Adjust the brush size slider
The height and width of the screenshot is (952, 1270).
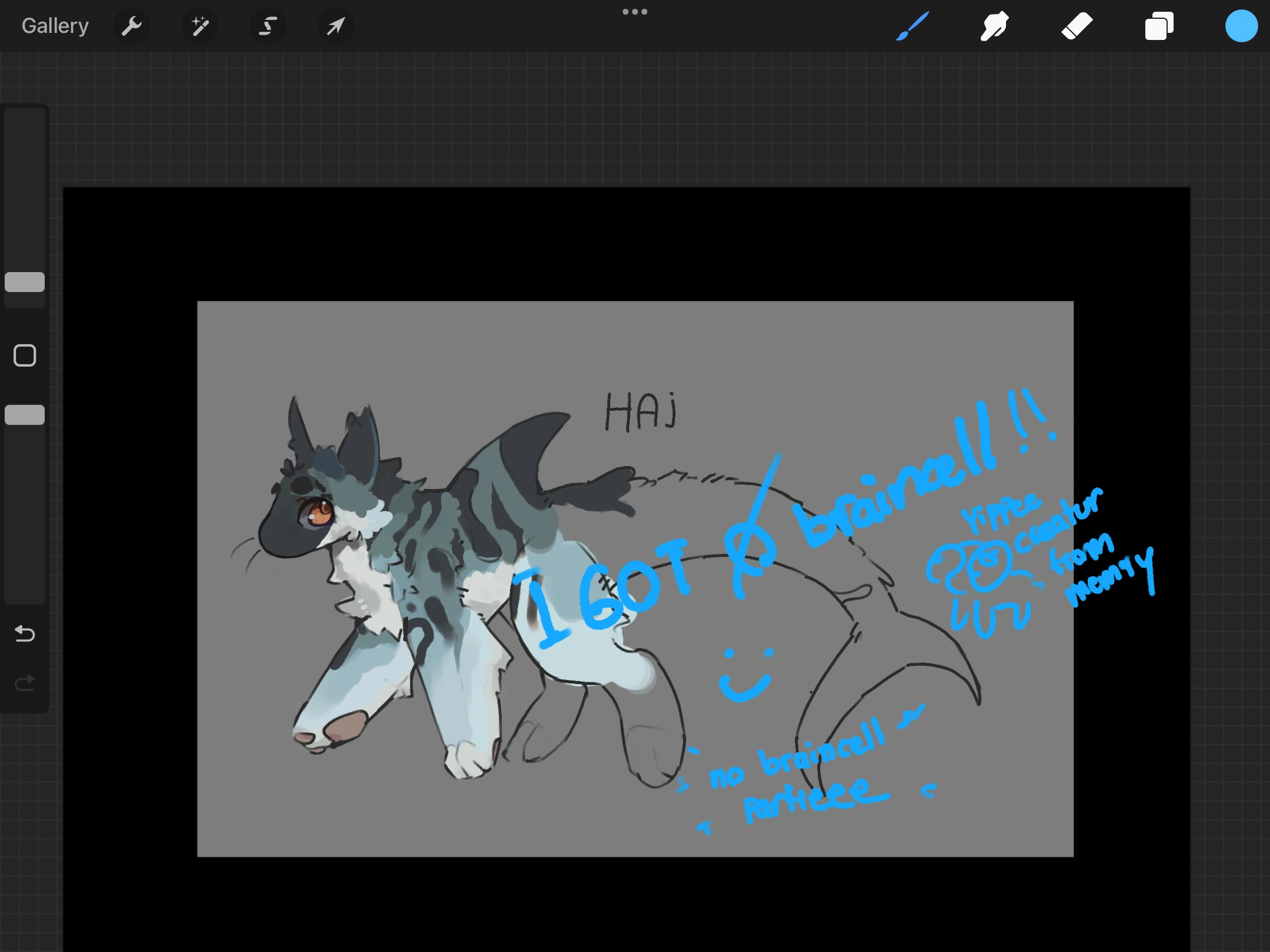pos(24,283)
